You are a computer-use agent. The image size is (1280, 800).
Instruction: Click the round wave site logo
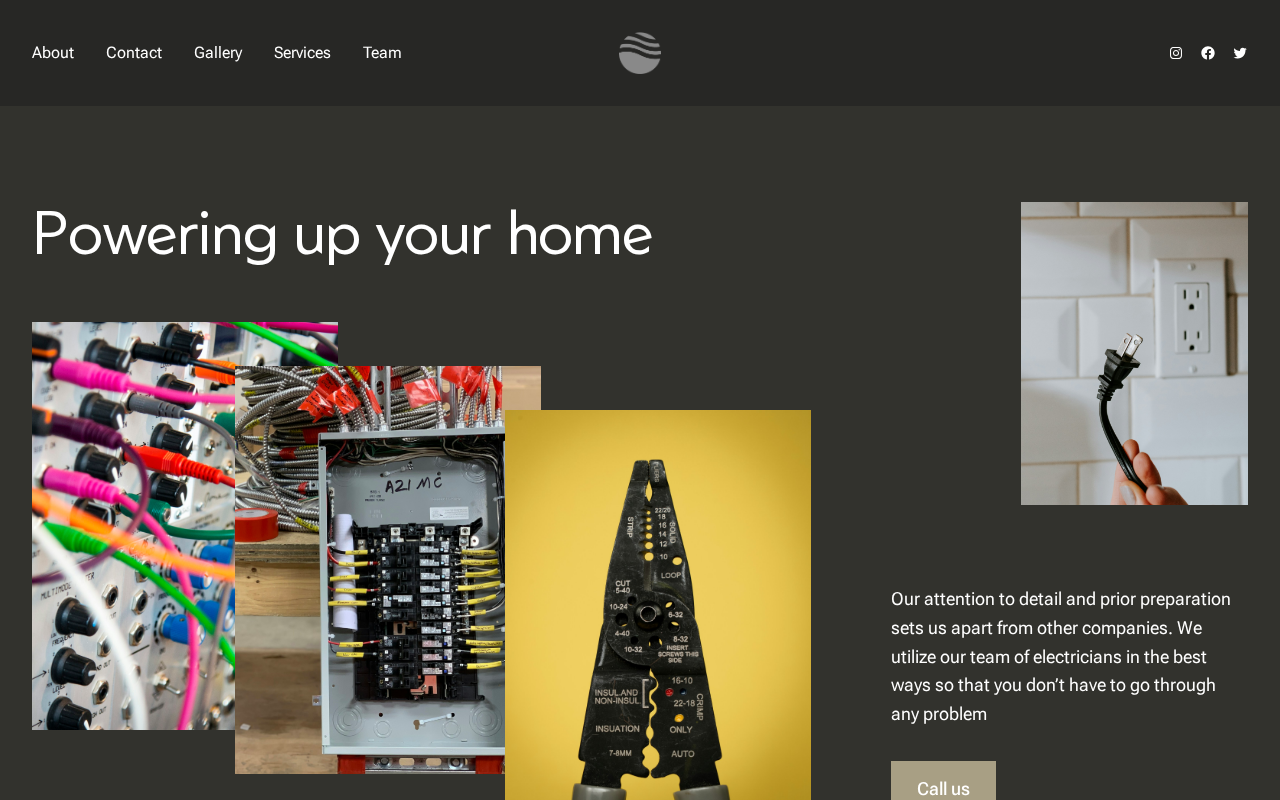pyautogui.click(x=640, y=53)
